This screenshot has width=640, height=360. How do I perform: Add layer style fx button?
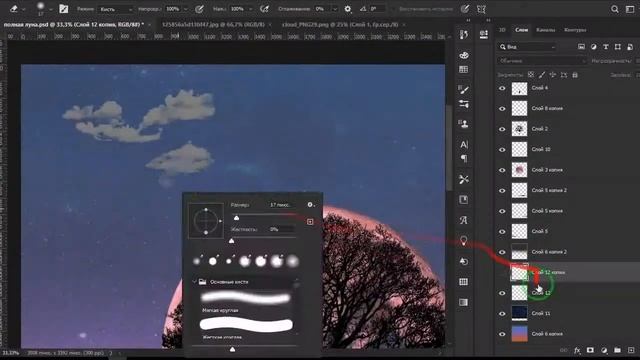point(577,350)
